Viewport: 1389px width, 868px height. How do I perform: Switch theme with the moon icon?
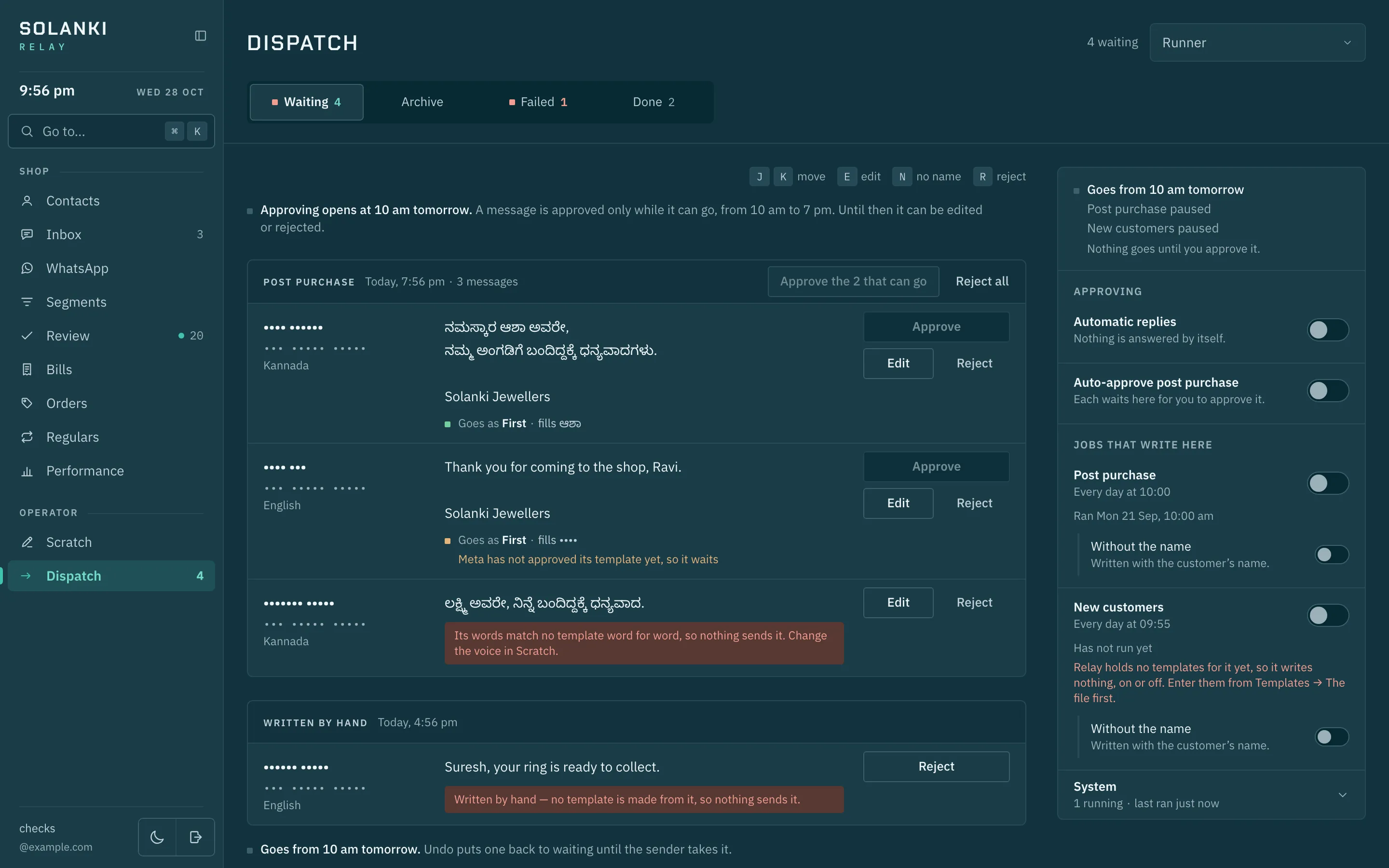coord(157,837)
